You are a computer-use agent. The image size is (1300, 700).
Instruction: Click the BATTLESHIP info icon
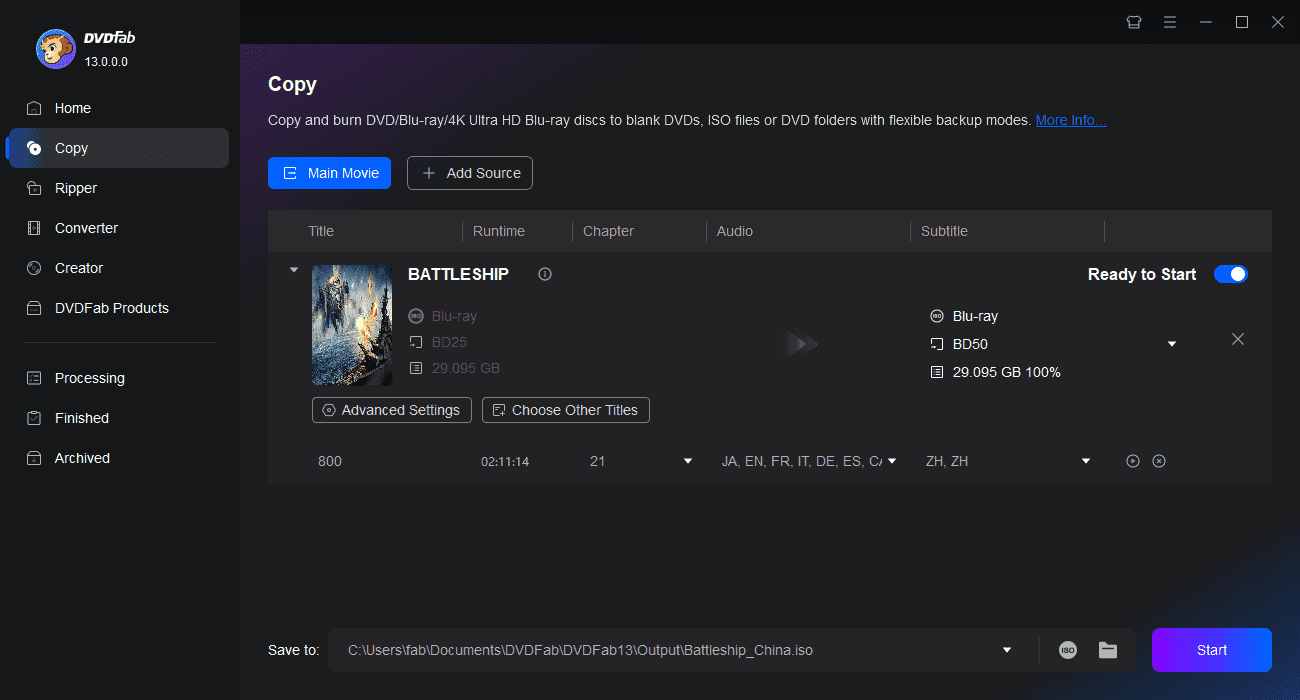point(545,274)
